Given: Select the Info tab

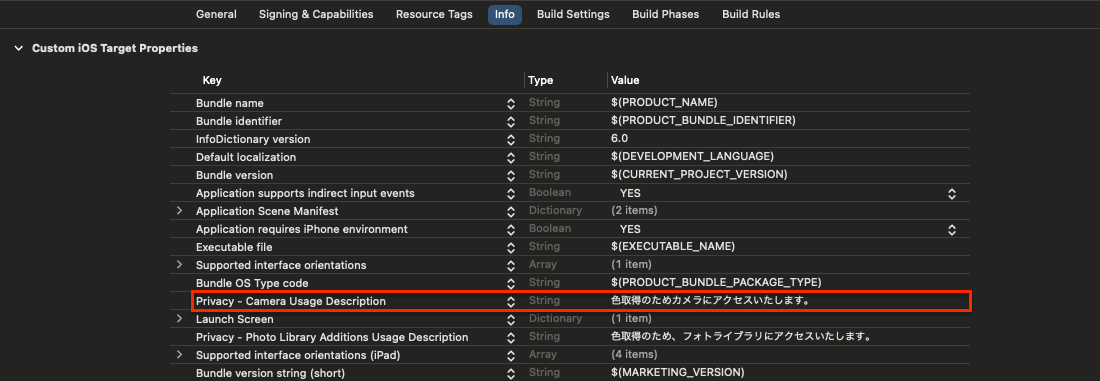Looking at the screenshot, I should (504, 14).
